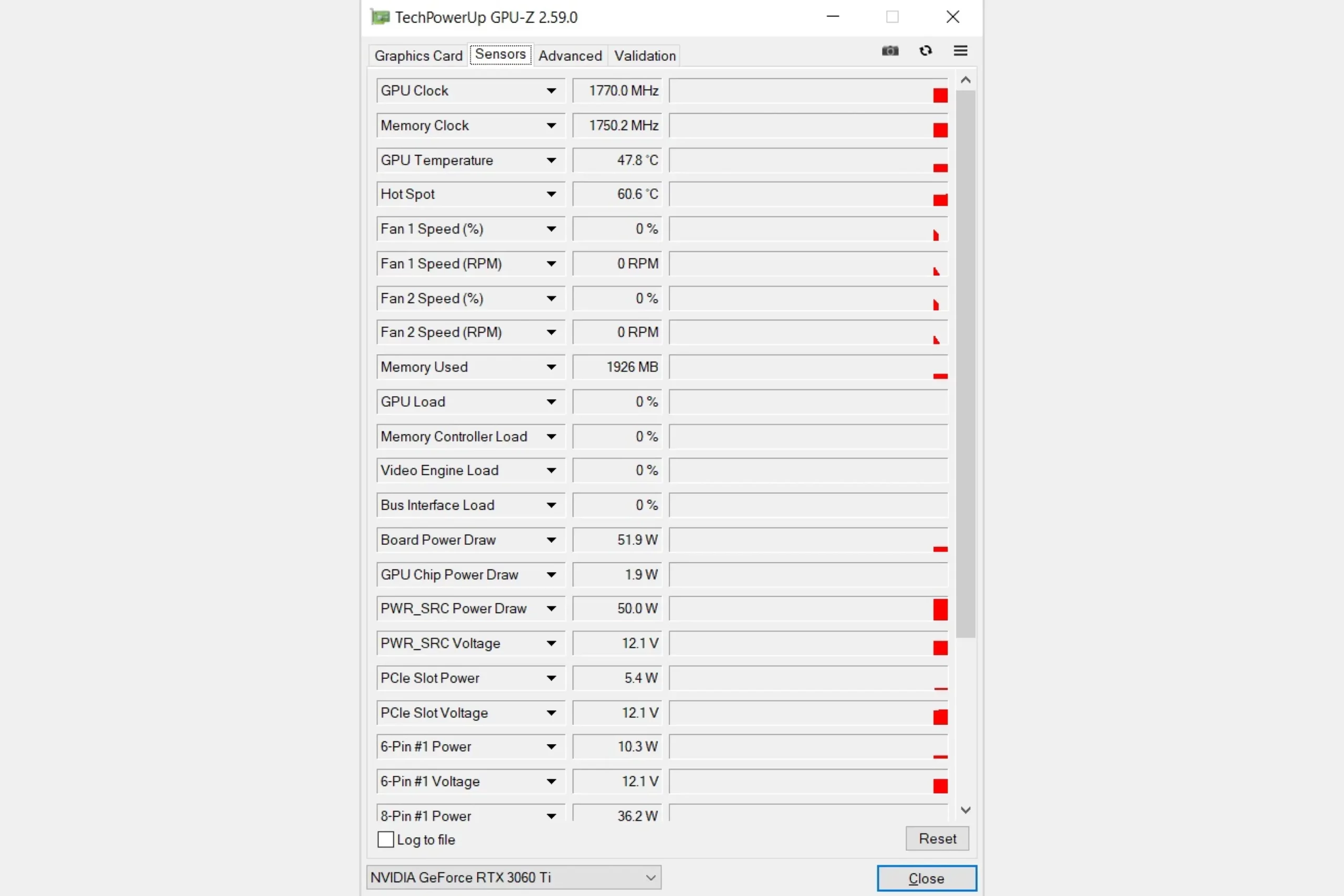This screenshot has width=1344, height=896.
Task: Click the screenshot camera icon
Action: [890, 51]
